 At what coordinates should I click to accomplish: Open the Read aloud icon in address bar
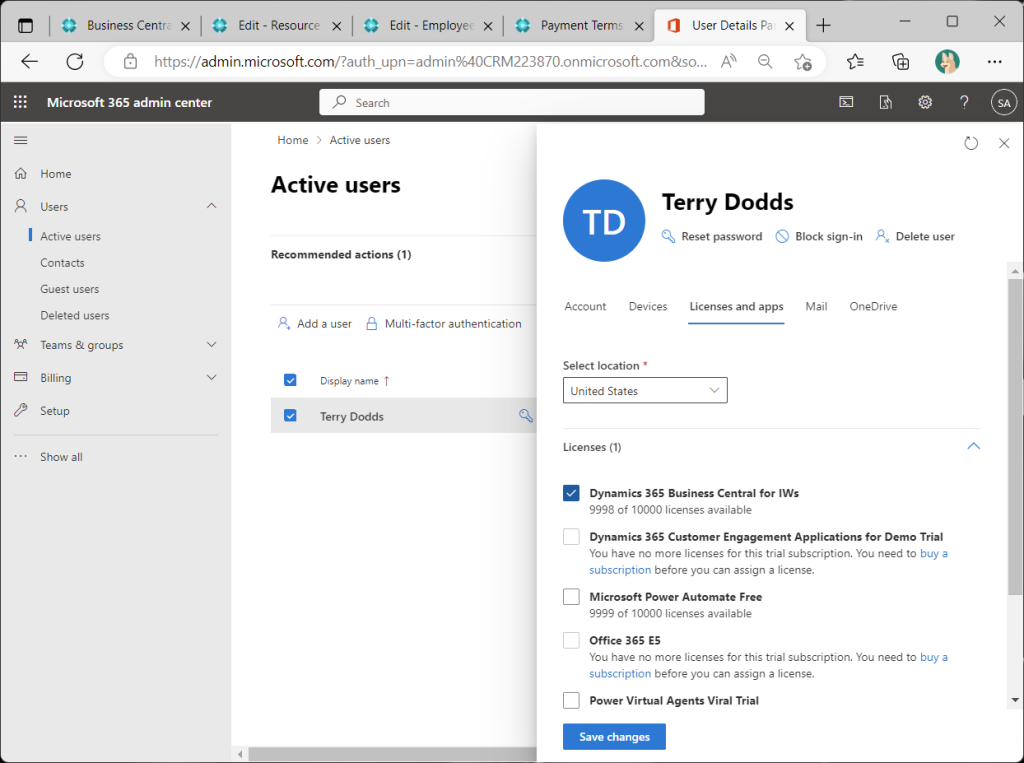click(x=728, y=61)
